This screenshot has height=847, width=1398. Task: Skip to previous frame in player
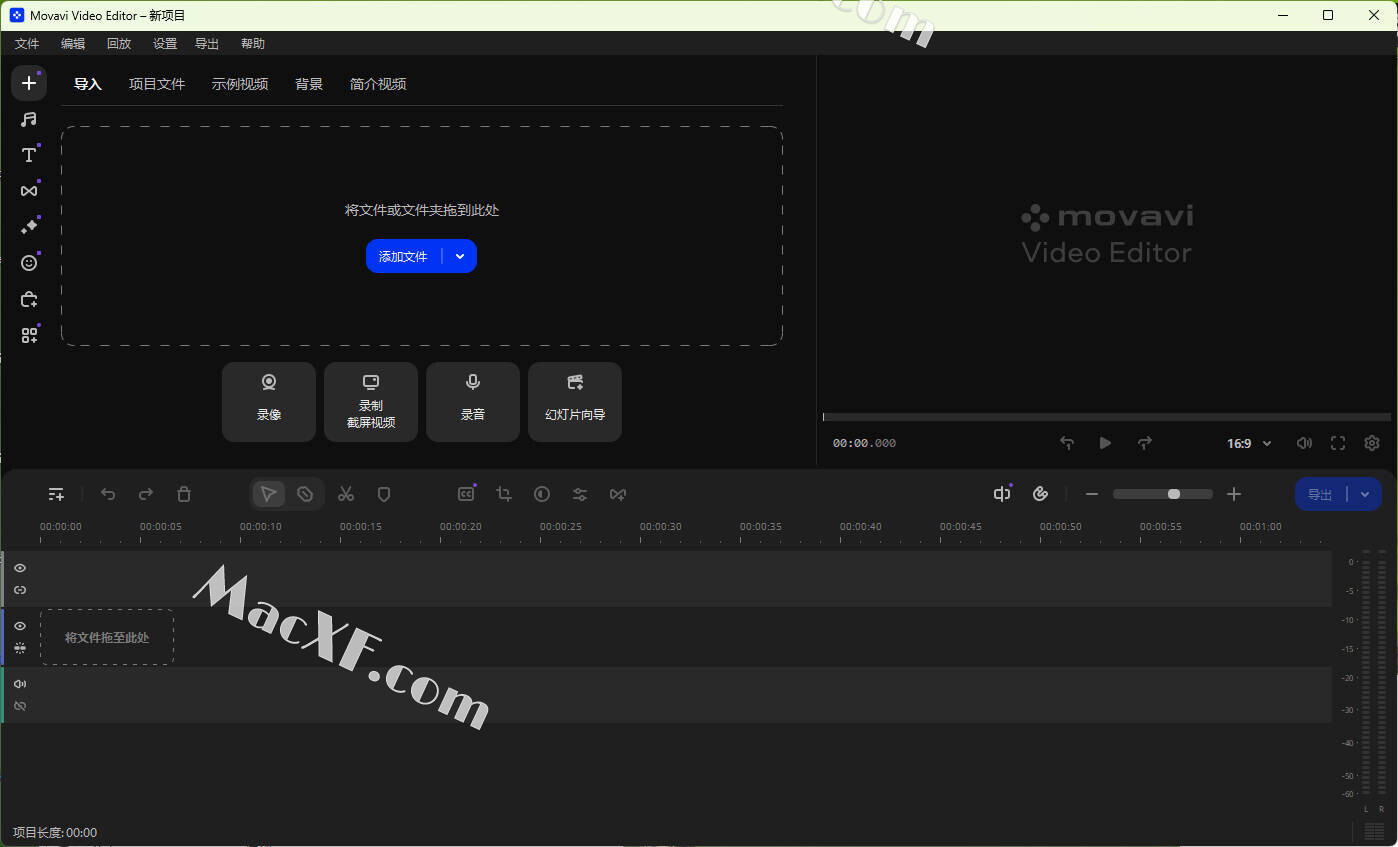(x=1067, y=443)
